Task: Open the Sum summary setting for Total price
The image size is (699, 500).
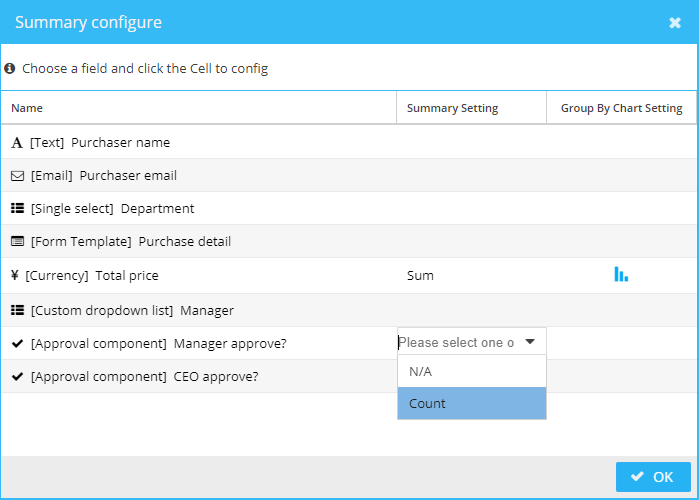Action: click(x=420, y=275)
